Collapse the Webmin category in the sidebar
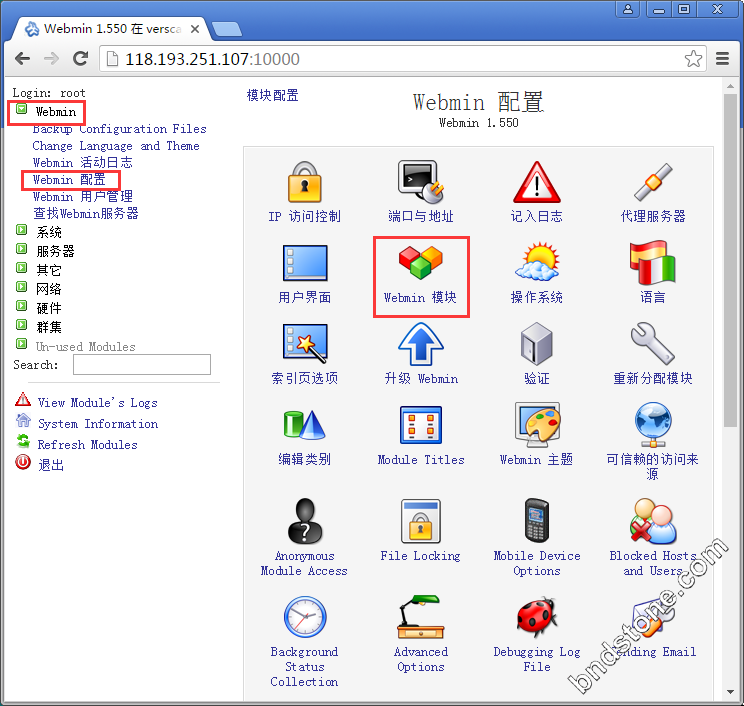The image size is (744, 706). click(21, 110)
